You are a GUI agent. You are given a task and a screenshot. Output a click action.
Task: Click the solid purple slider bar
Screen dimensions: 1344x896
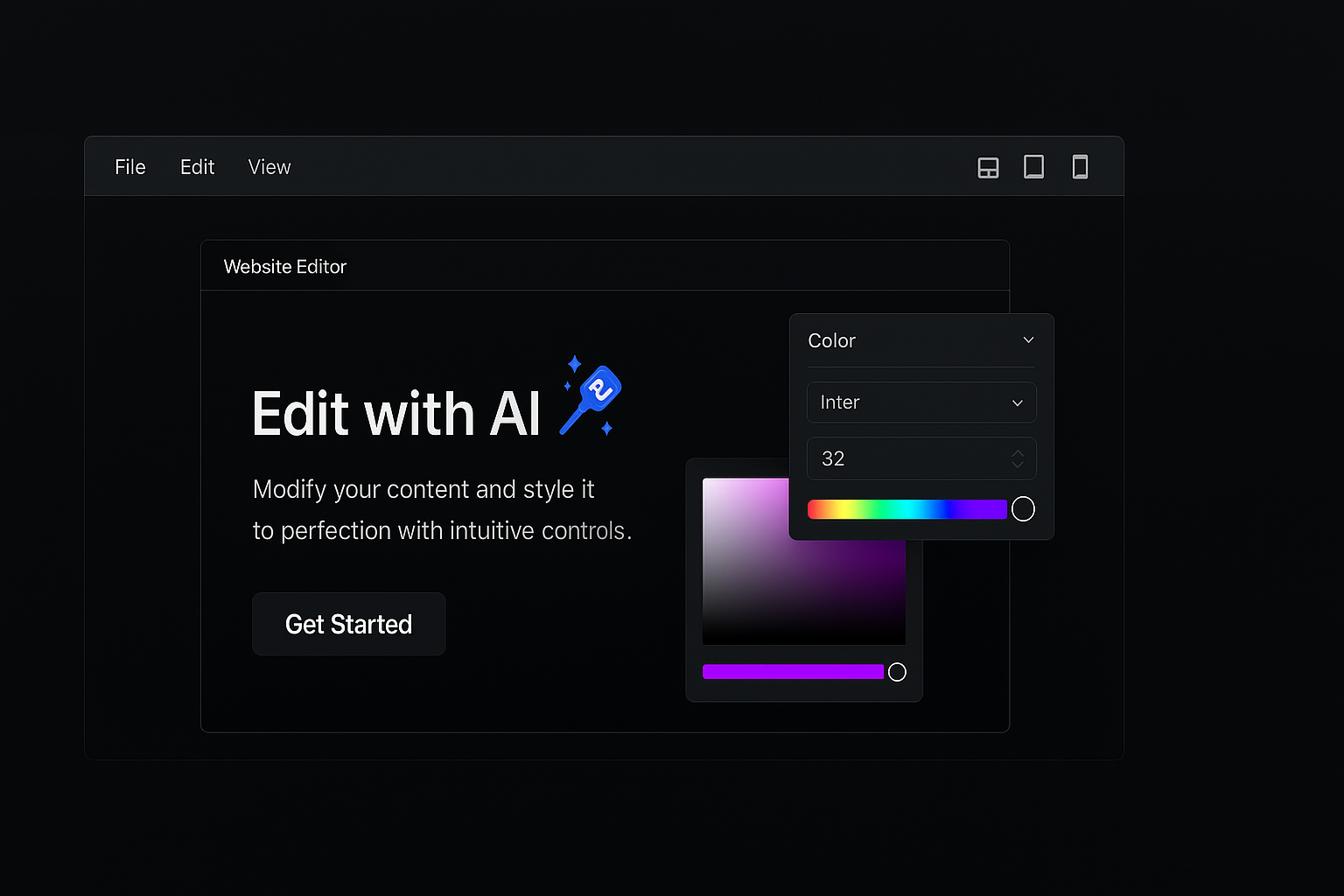pyautogui.click(x=793, y=672)
